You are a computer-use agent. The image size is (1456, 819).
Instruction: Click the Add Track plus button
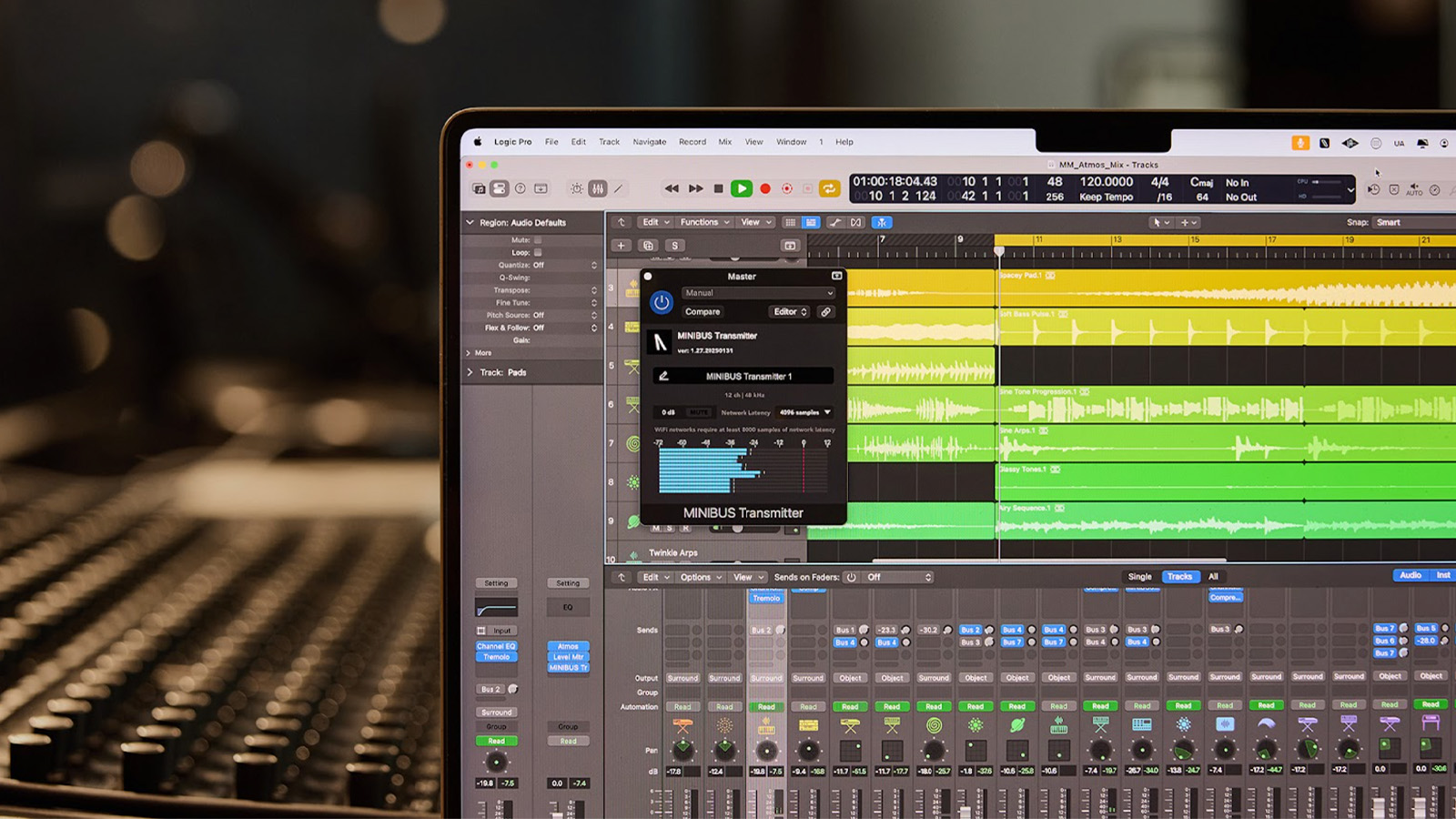click(x=622, y=246)
